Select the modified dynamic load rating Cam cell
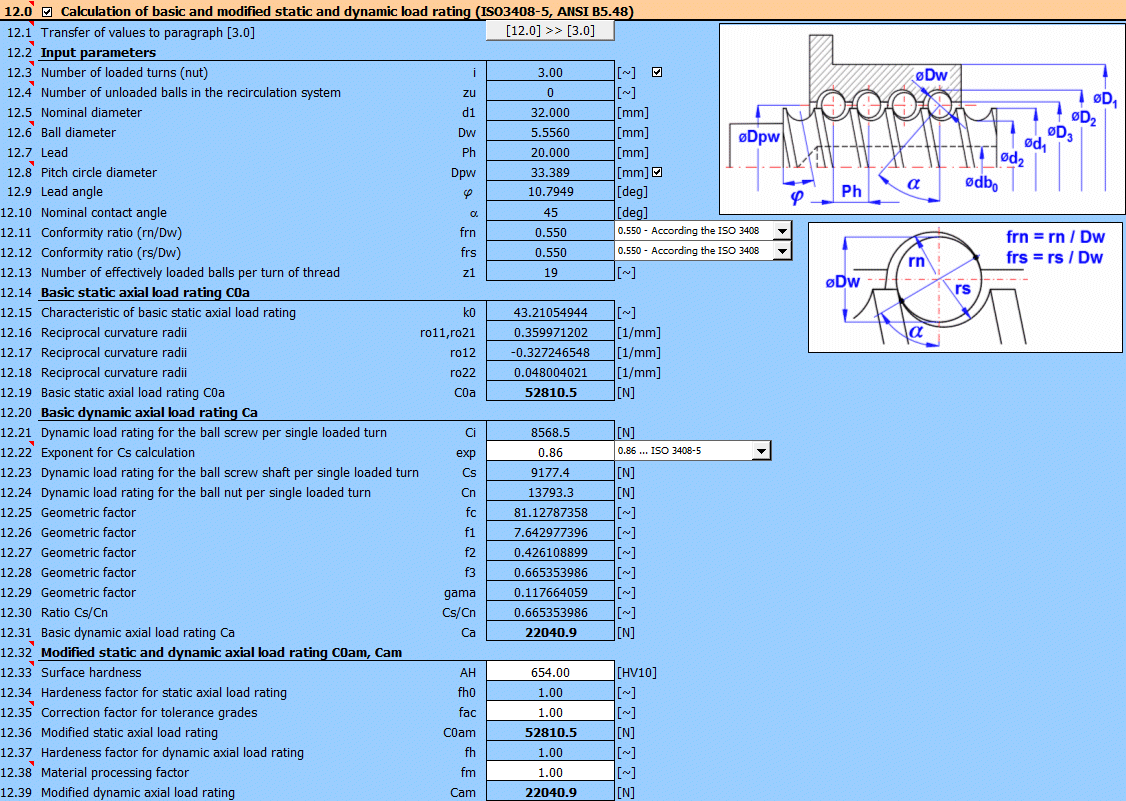The image size is (1126, 801). pyautogui.click(x=549, y=792)
